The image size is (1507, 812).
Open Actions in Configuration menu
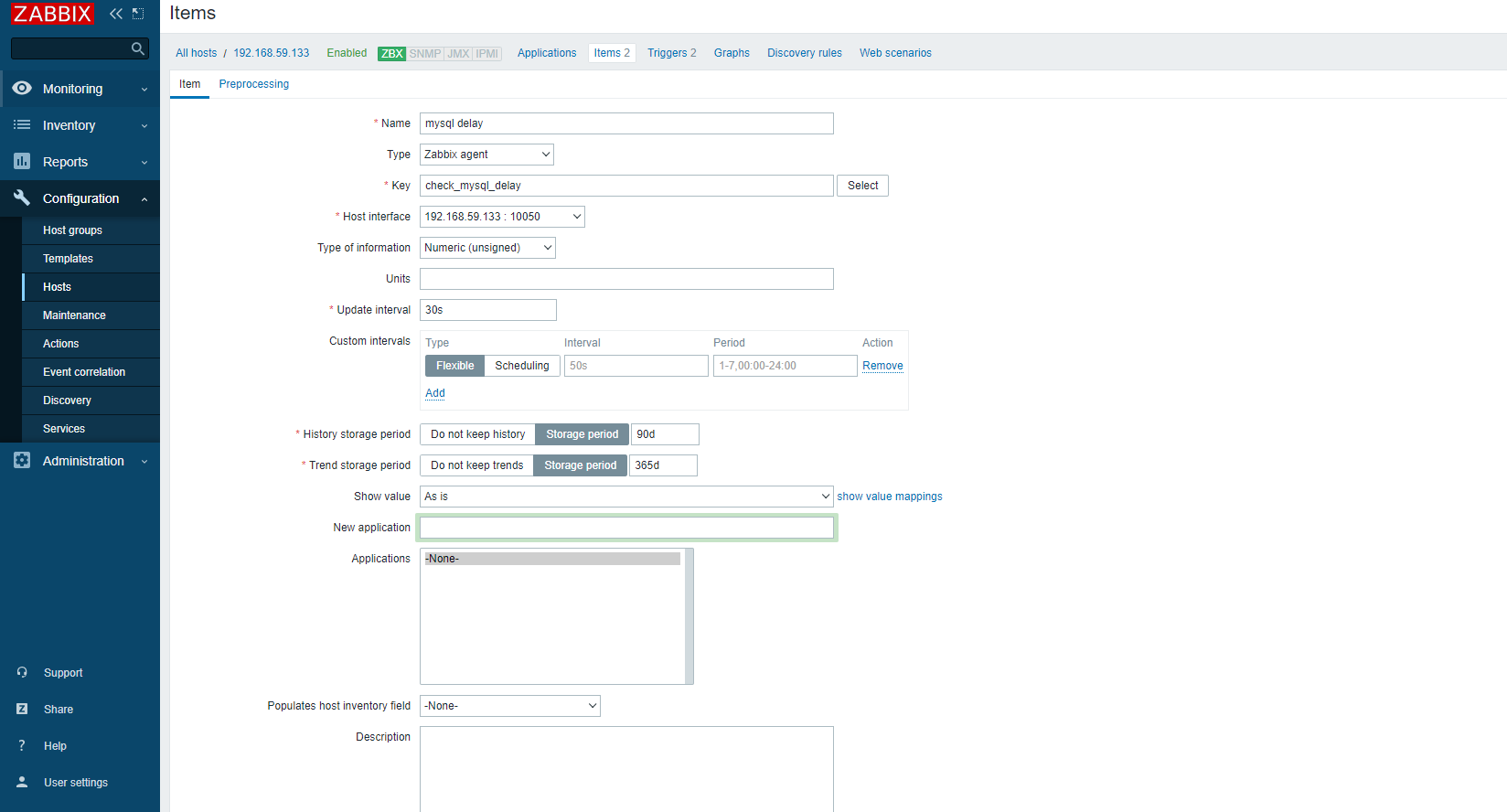[x=91, y=344]
